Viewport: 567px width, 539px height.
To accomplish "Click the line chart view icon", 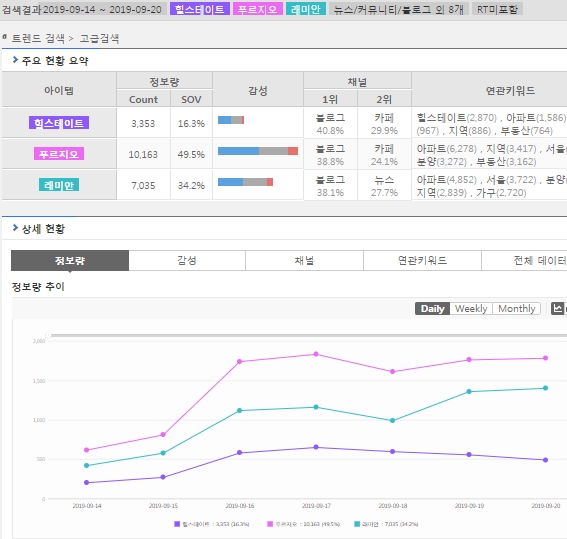I will coord(557,308).
